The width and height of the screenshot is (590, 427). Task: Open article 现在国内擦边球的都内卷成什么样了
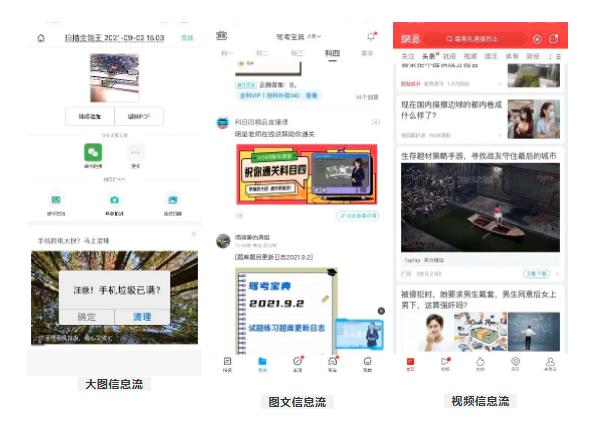(452, 110)
